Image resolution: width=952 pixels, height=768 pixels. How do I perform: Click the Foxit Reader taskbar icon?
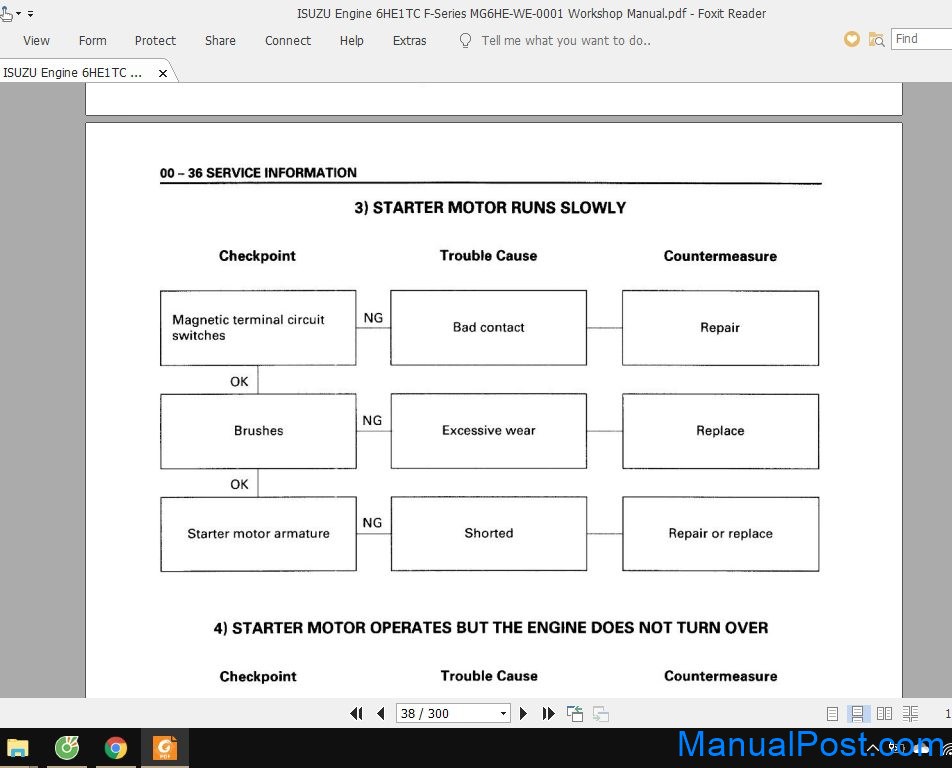coord(165,748)
